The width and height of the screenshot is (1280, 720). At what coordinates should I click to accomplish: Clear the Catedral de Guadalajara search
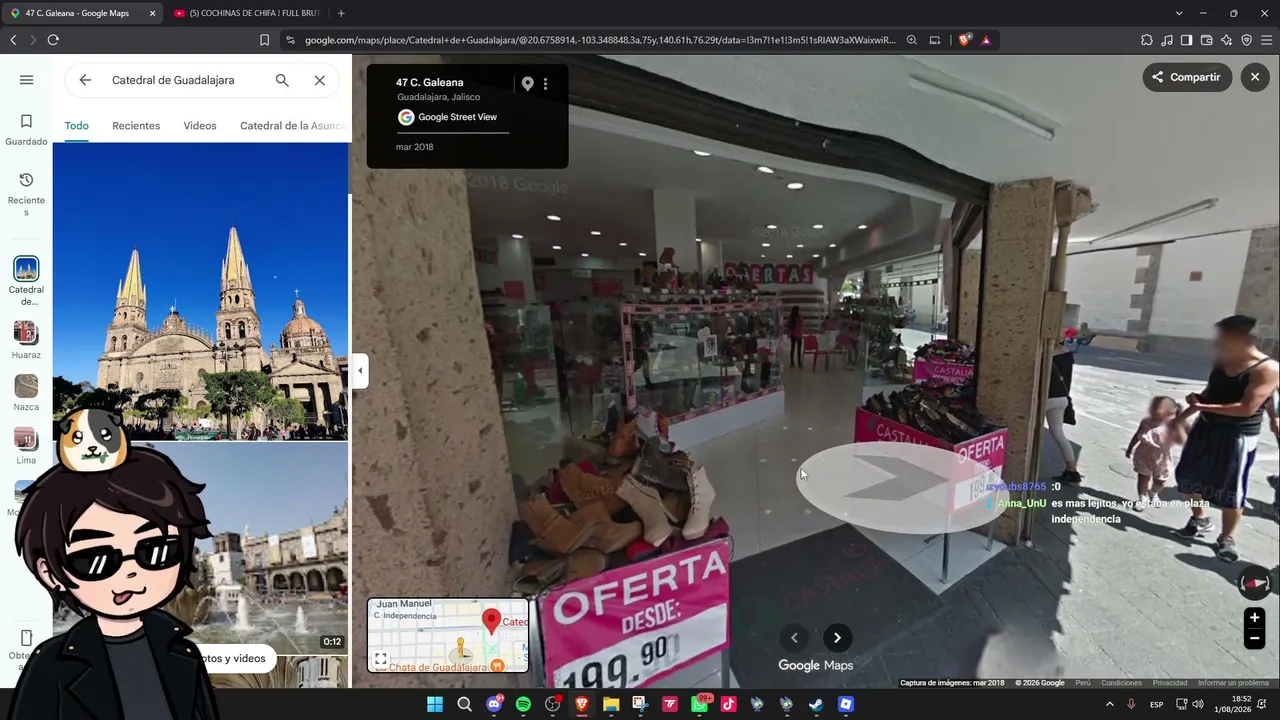pos(320,80)
